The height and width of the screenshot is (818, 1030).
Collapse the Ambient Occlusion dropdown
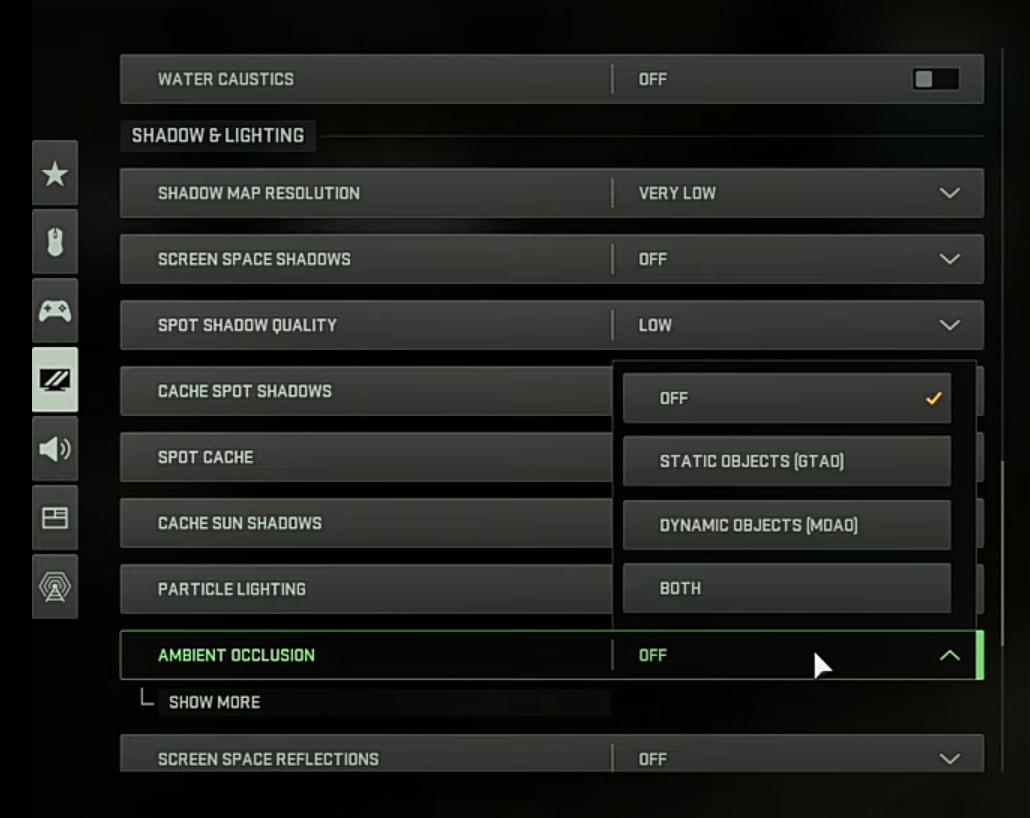949,655
